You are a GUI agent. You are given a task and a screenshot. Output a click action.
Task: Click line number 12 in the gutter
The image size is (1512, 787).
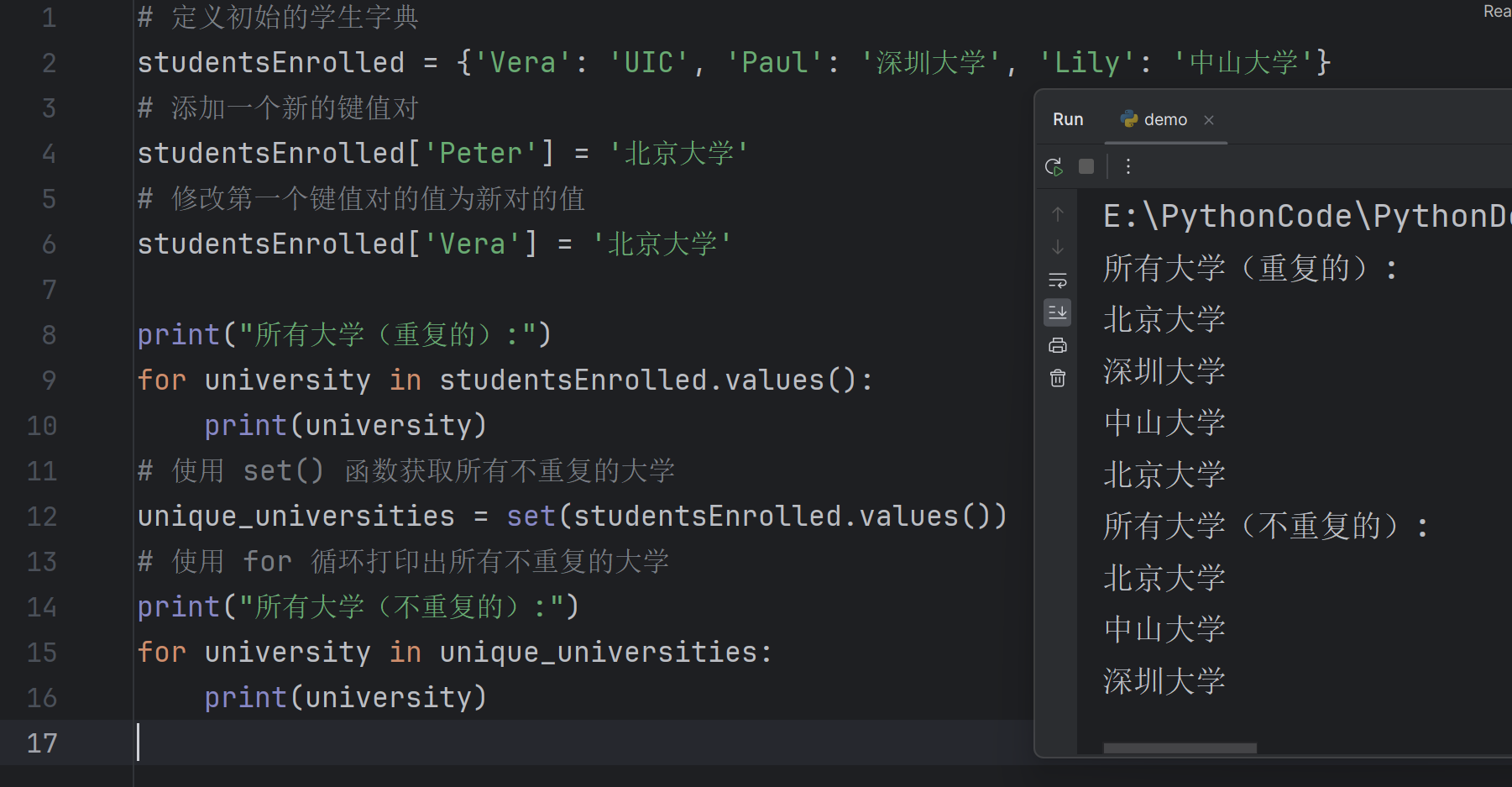tap(42, 516)
